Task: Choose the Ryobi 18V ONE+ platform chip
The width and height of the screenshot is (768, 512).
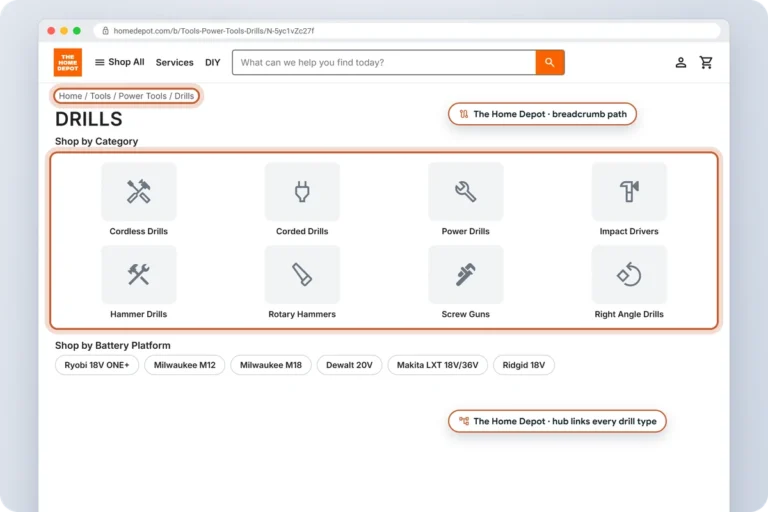Action: pyautogui.click(x=97, y=365)
